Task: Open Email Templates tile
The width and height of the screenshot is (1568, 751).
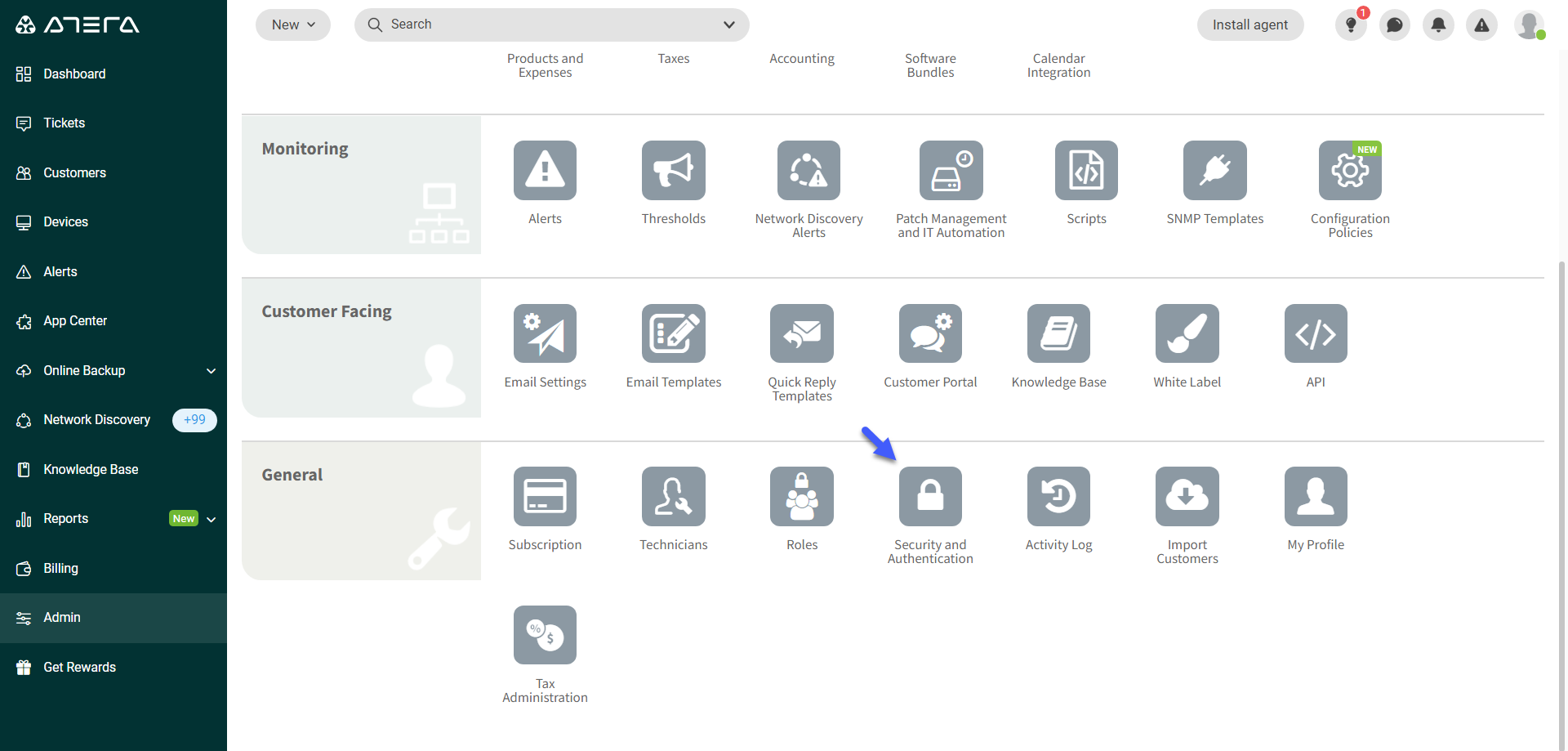Action: click(673, 333)
